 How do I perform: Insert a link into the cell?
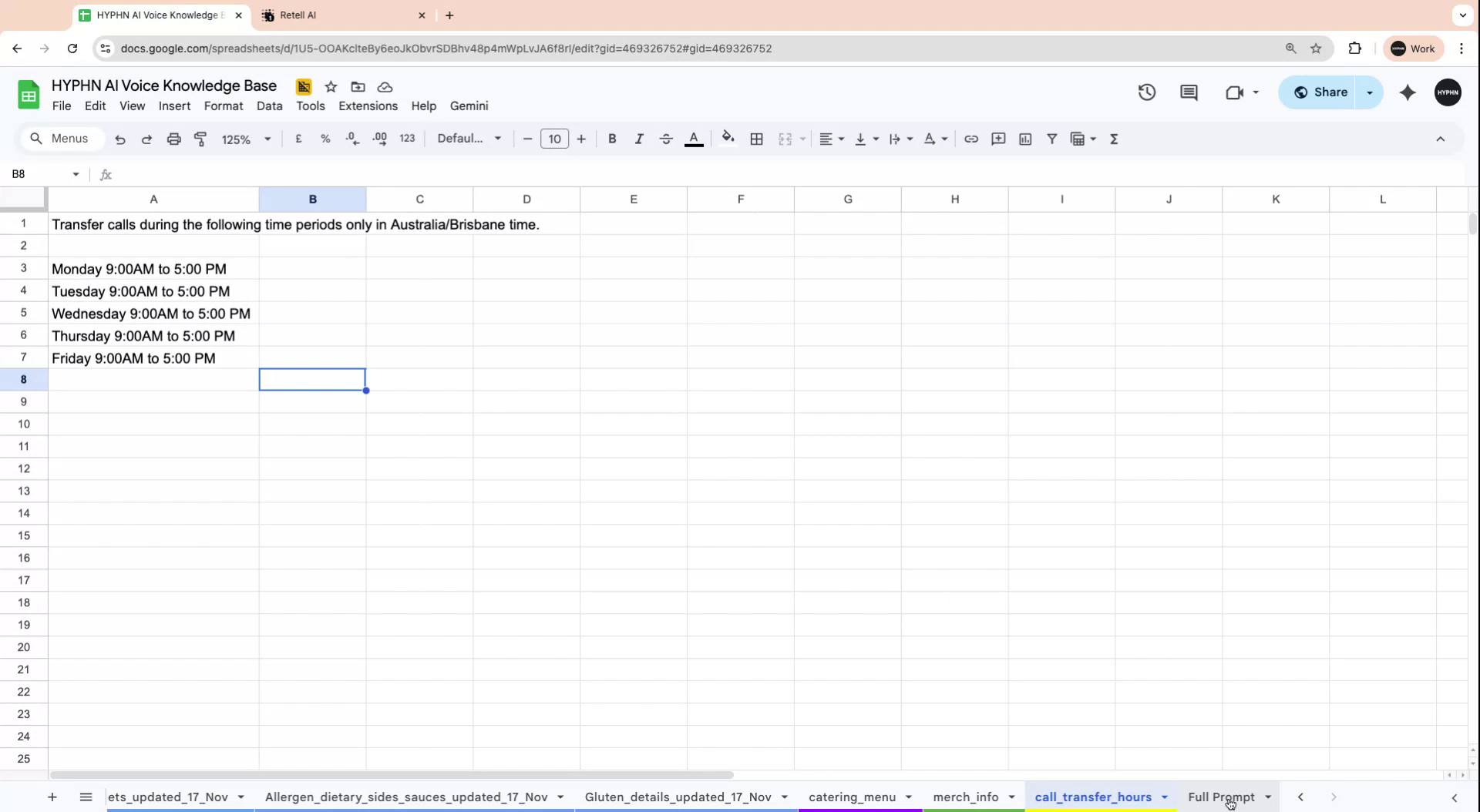(x=971, y=139)
